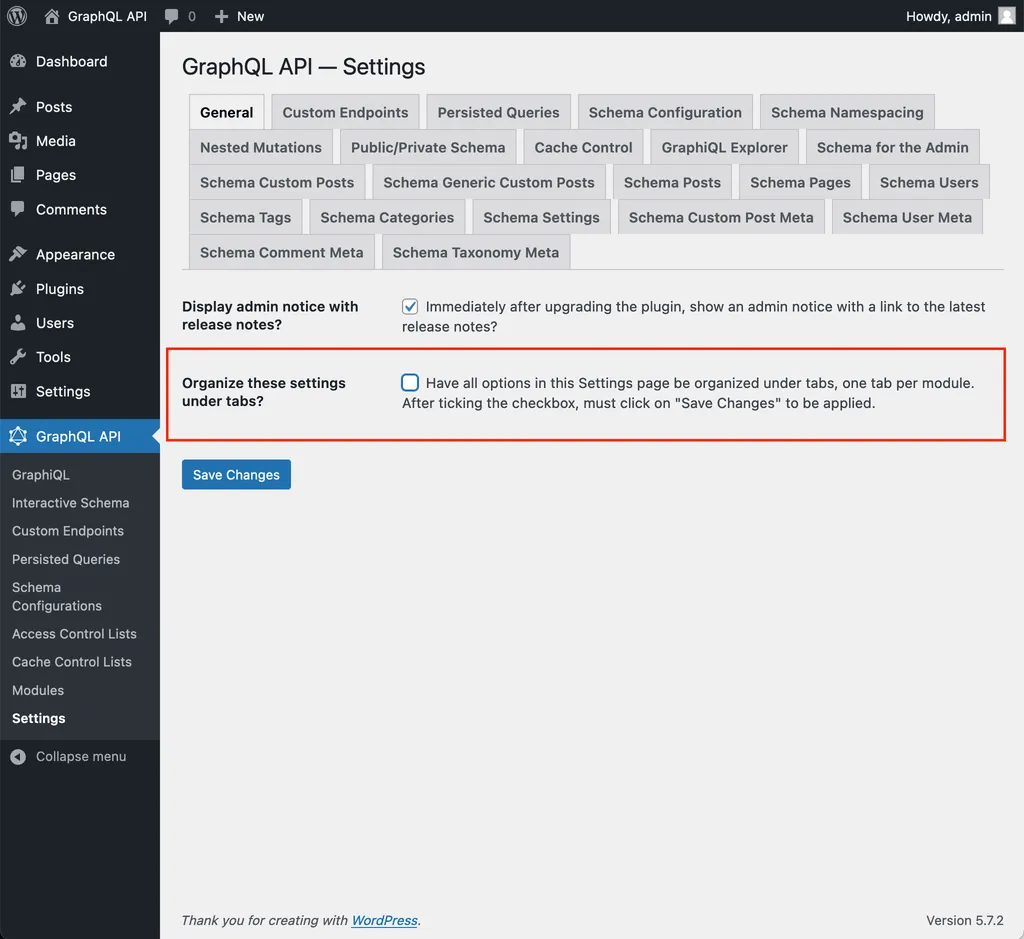Screen dimensions: 1024x939
Task: Open the Schema Namespacing tab
Action: tap(847, 112)
